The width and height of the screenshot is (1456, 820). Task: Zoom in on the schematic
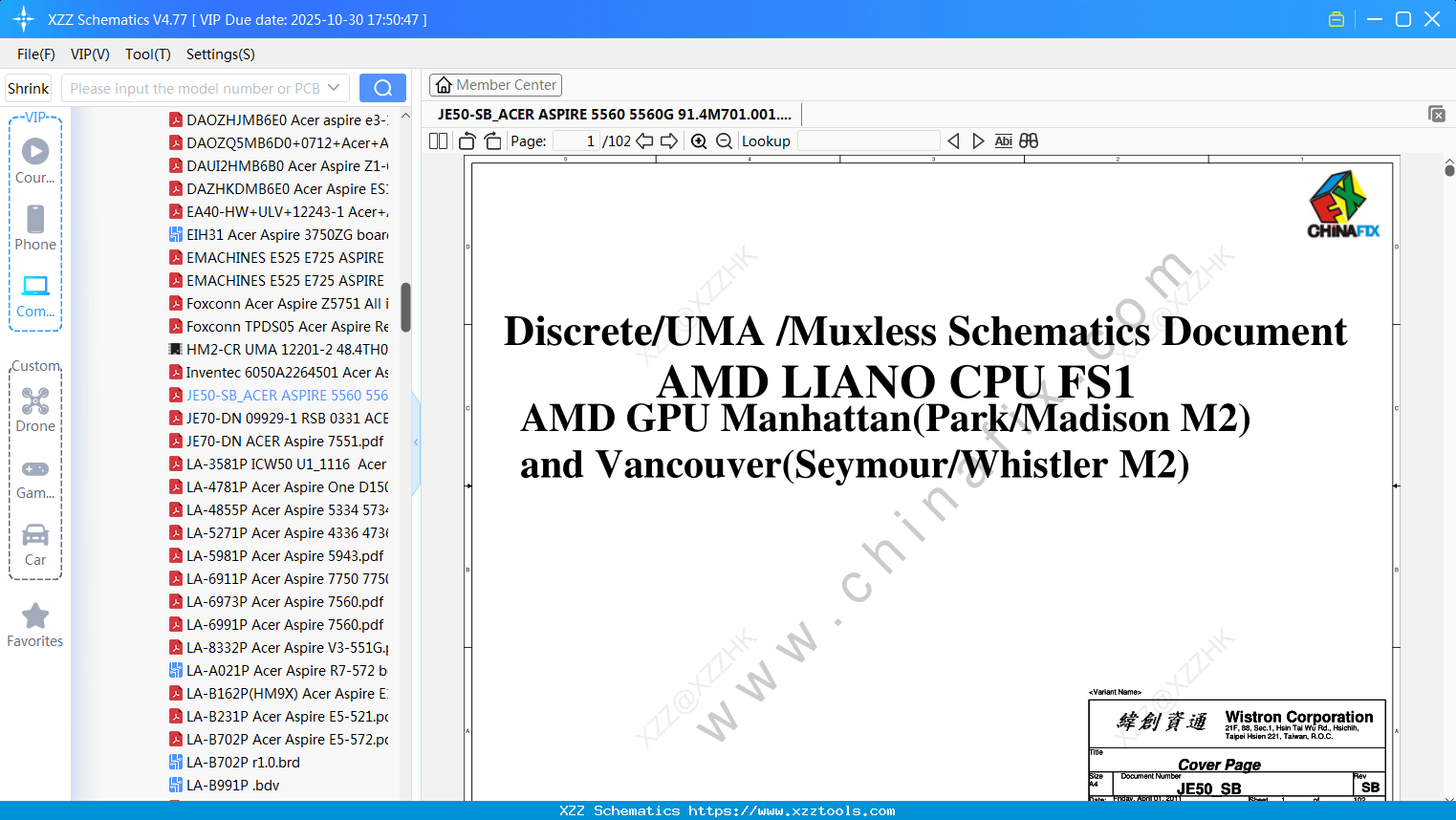699,141
